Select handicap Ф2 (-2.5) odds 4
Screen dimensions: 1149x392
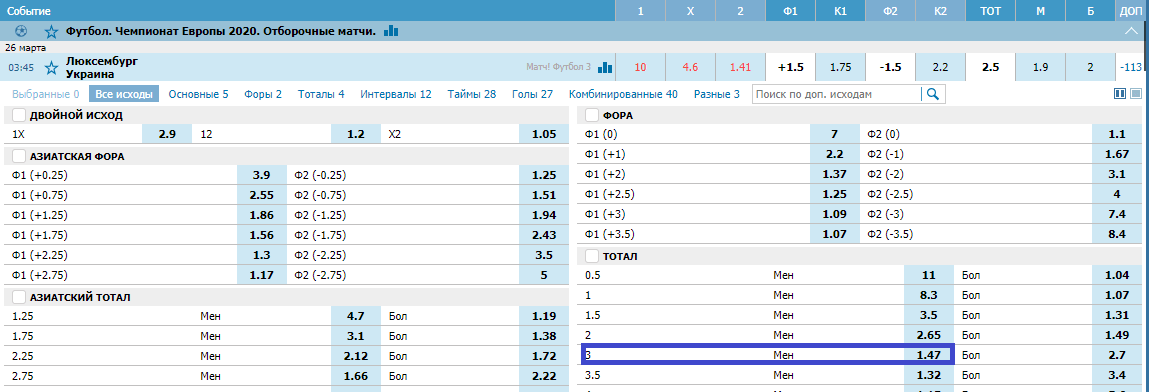(1117, 195)
